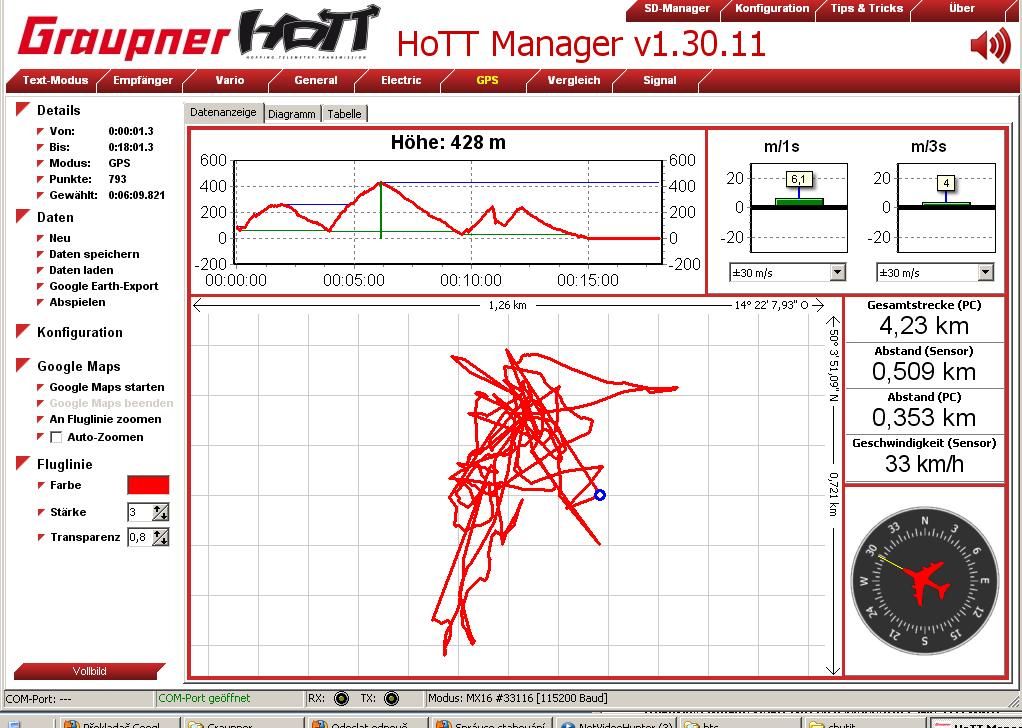The width and height of the screenshot is (1022, 728).
Task: Click the TX status indicator light
Action: (x=391, y=699)
